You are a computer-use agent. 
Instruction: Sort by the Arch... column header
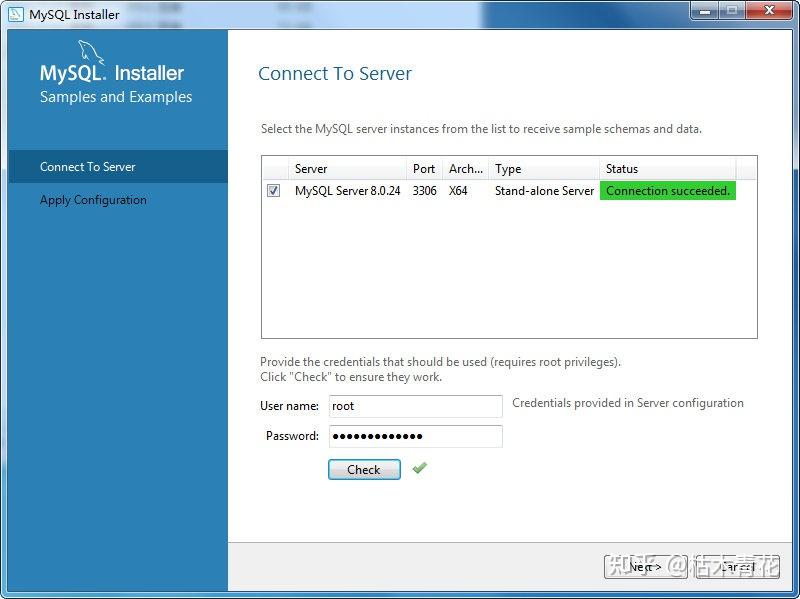point(465,168)
